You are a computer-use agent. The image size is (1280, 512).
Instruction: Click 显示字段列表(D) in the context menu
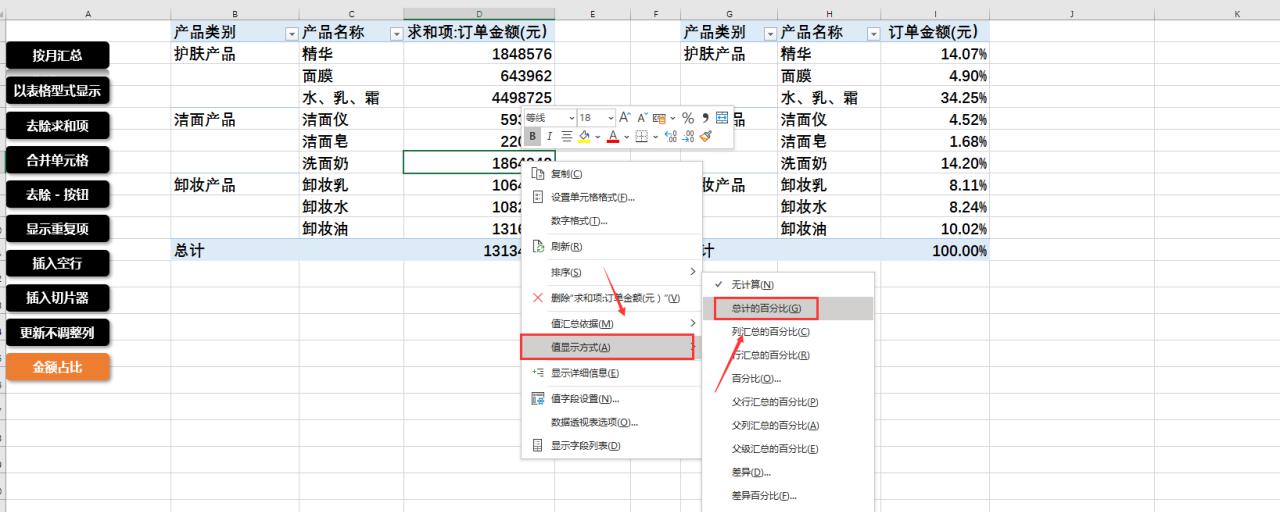[x=611, y=445]
